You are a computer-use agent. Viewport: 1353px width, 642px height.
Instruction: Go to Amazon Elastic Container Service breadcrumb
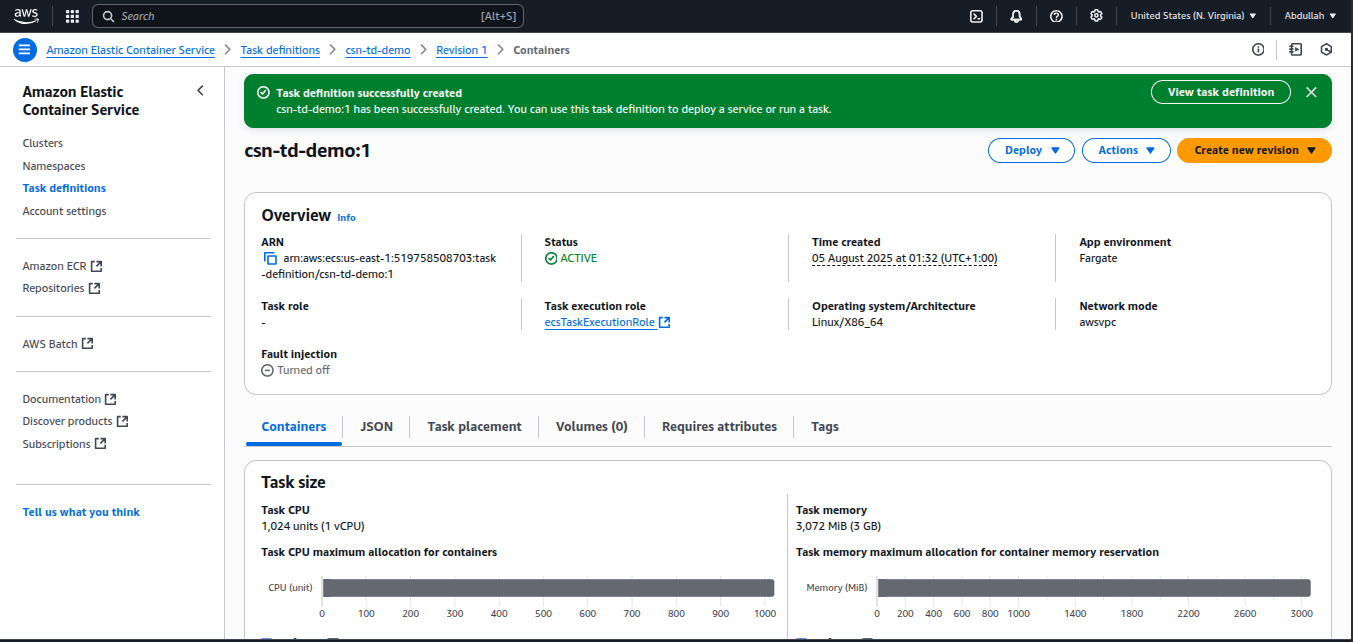(x=130, y=50)
